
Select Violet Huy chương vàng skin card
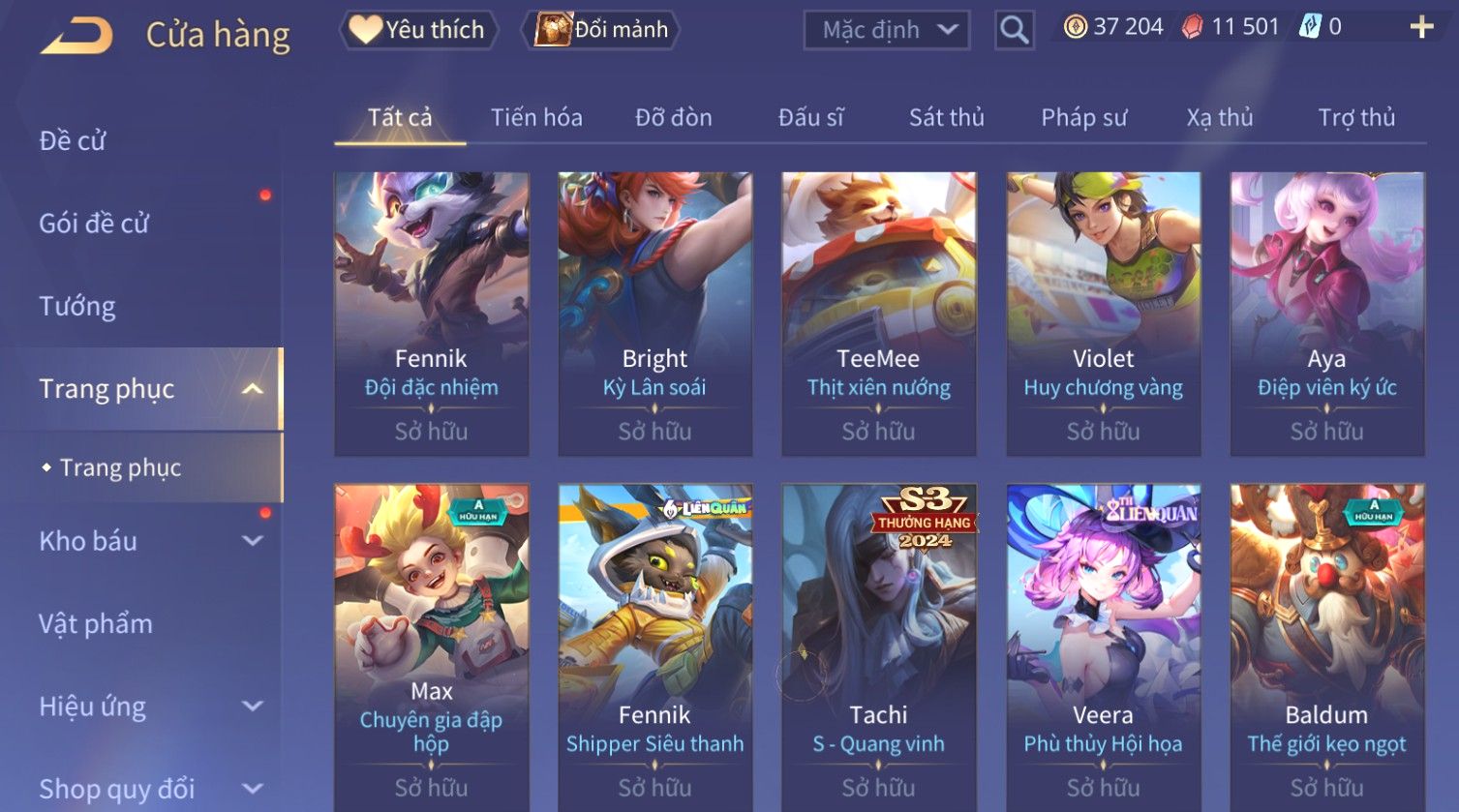[1104, 314]
